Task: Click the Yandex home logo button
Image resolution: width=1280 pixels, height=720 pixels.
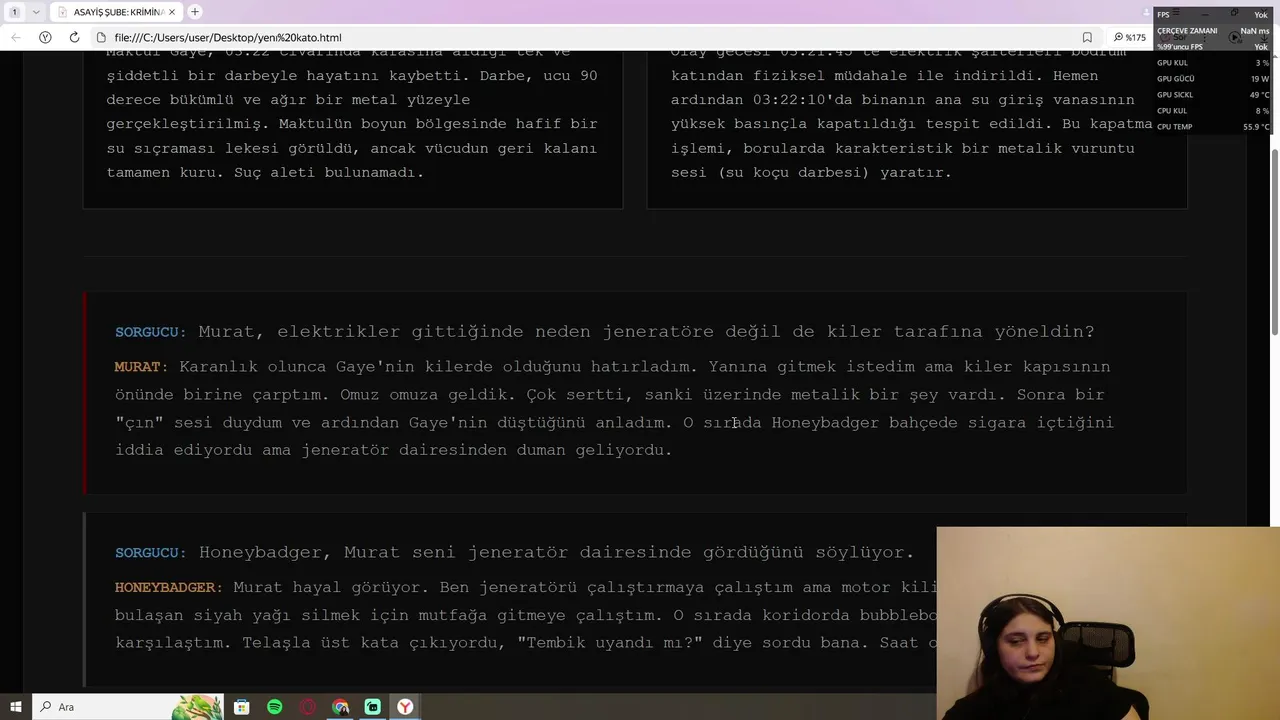Action: pos(45,37)
